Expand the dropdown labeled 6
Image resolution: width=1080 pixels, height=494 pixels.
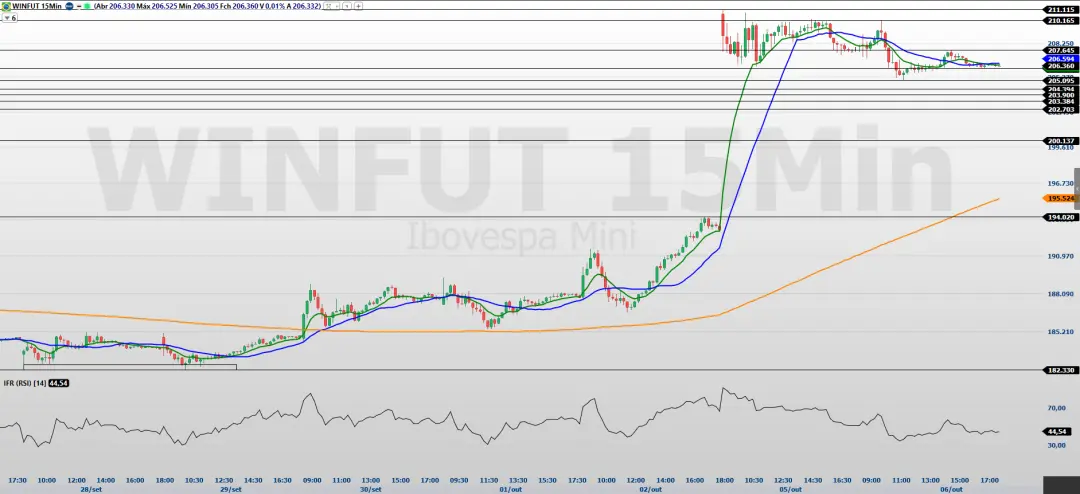[10, 17]
